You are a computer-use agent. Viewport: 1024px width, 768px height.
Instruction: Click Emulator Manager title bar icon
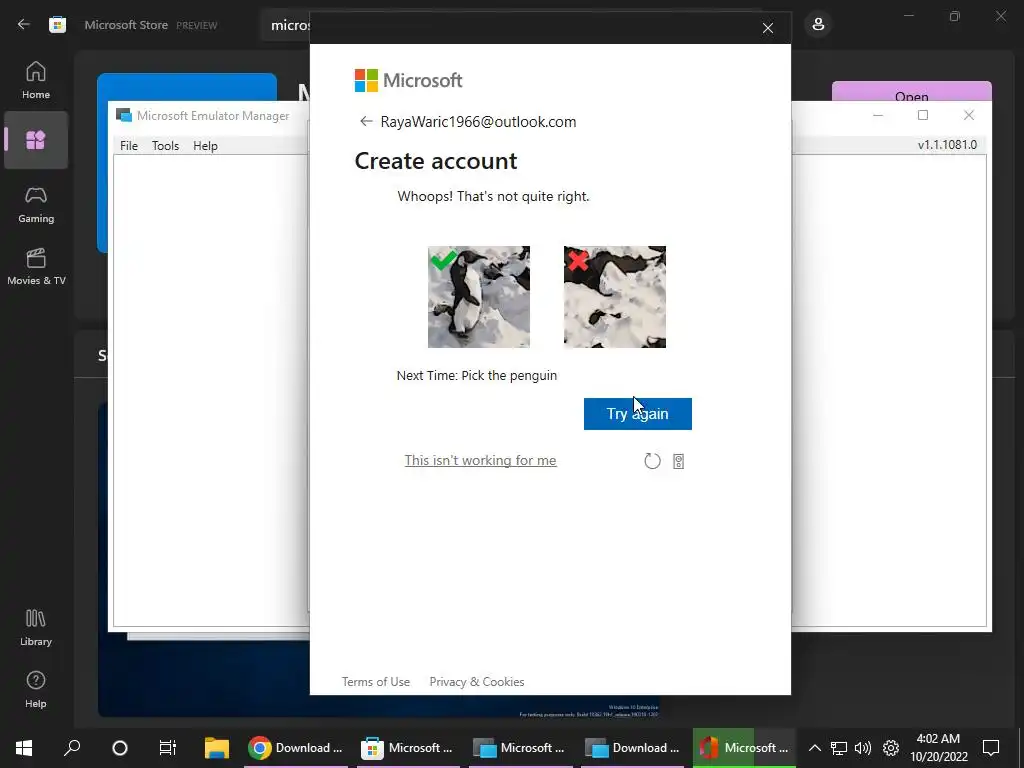[123, 116]
